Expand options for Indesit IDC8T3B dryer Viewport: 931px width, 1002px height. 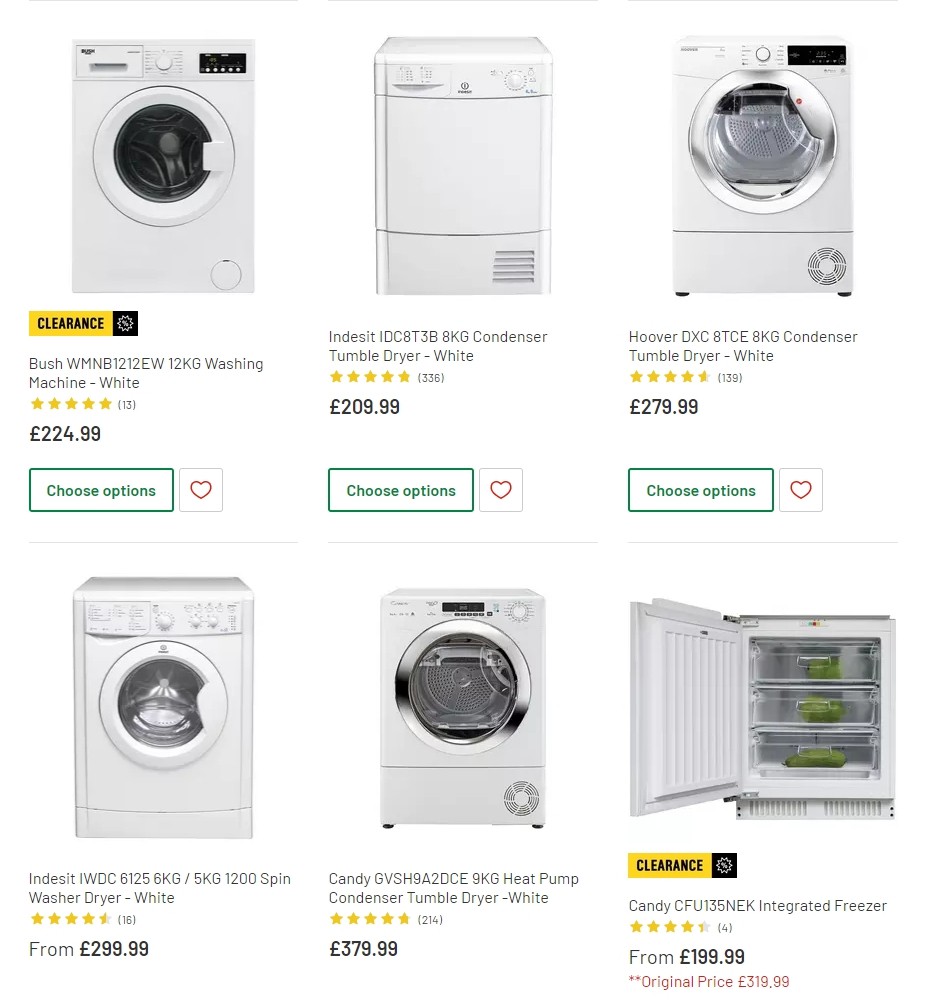401,490
